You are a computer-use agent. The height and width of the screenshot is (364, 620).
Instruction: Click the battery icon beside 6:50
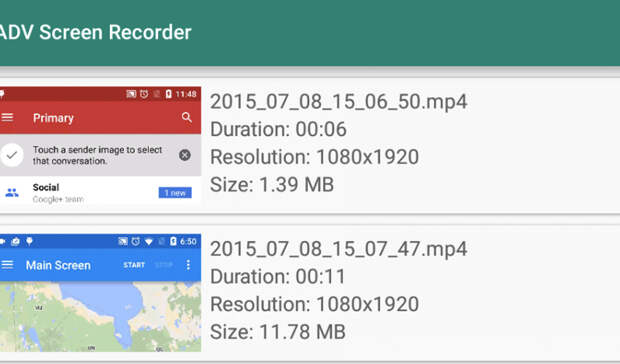173,241
